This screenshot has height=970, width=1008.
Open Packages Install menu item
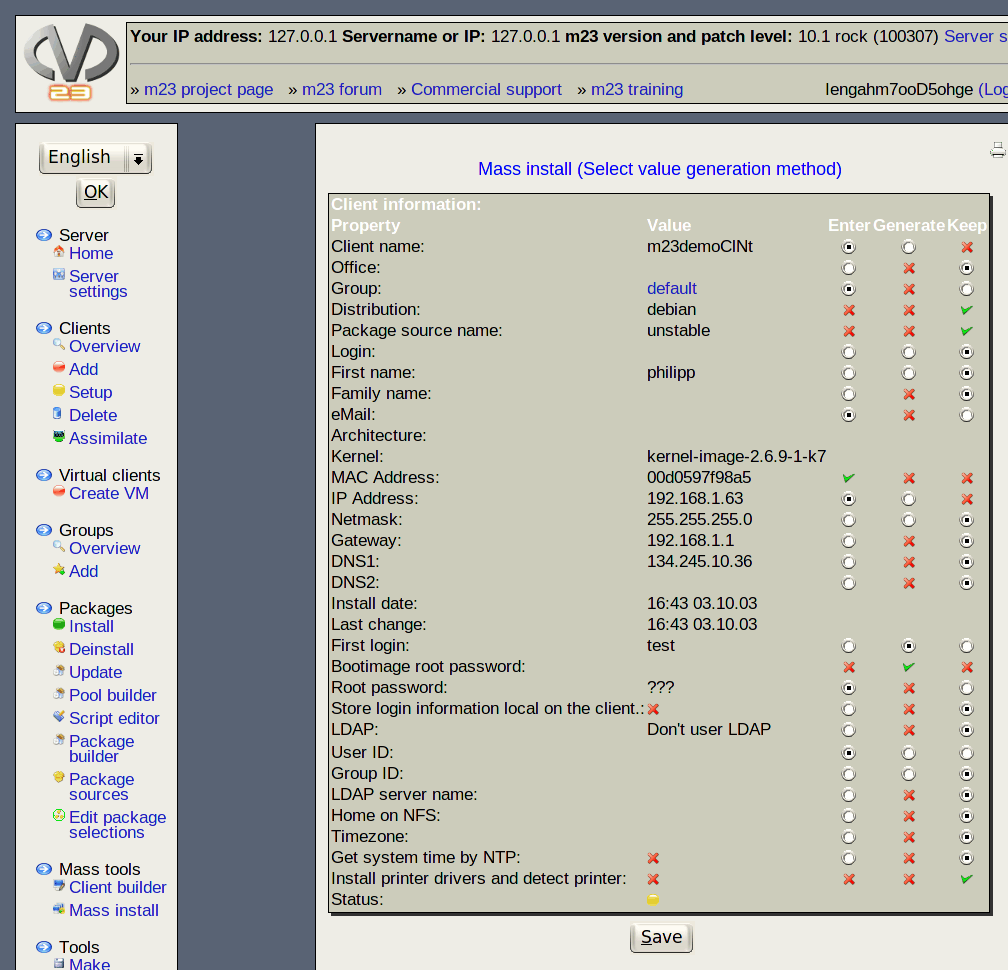(91, 626)
